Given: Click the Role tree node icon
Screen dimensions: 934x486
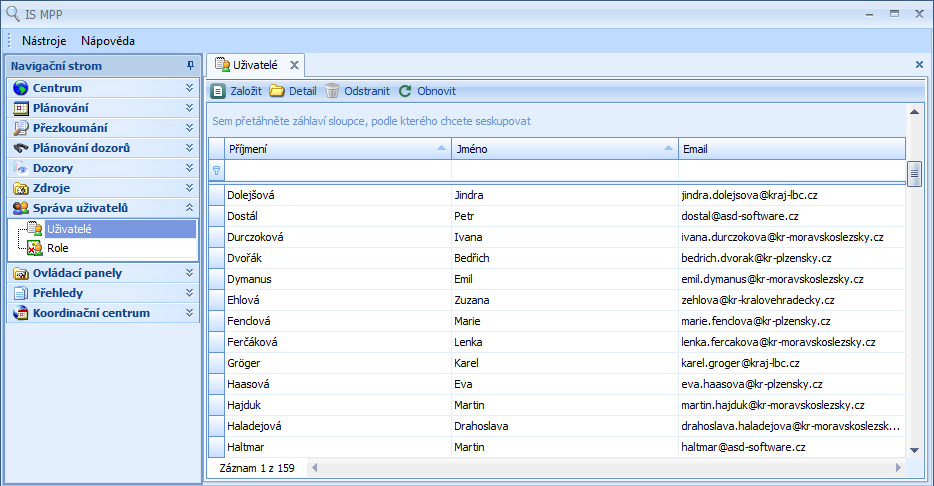Looking at the screenshot, I should (35, 248).
